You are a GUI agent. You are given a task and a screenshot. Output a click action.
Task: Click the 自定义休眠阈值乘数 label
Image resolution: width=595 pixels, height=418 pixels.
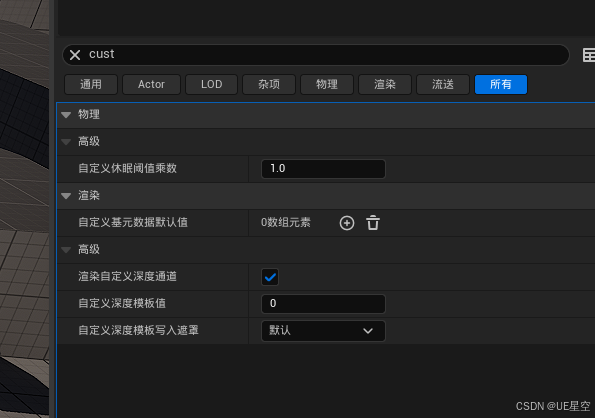click(x=128, y=168)
